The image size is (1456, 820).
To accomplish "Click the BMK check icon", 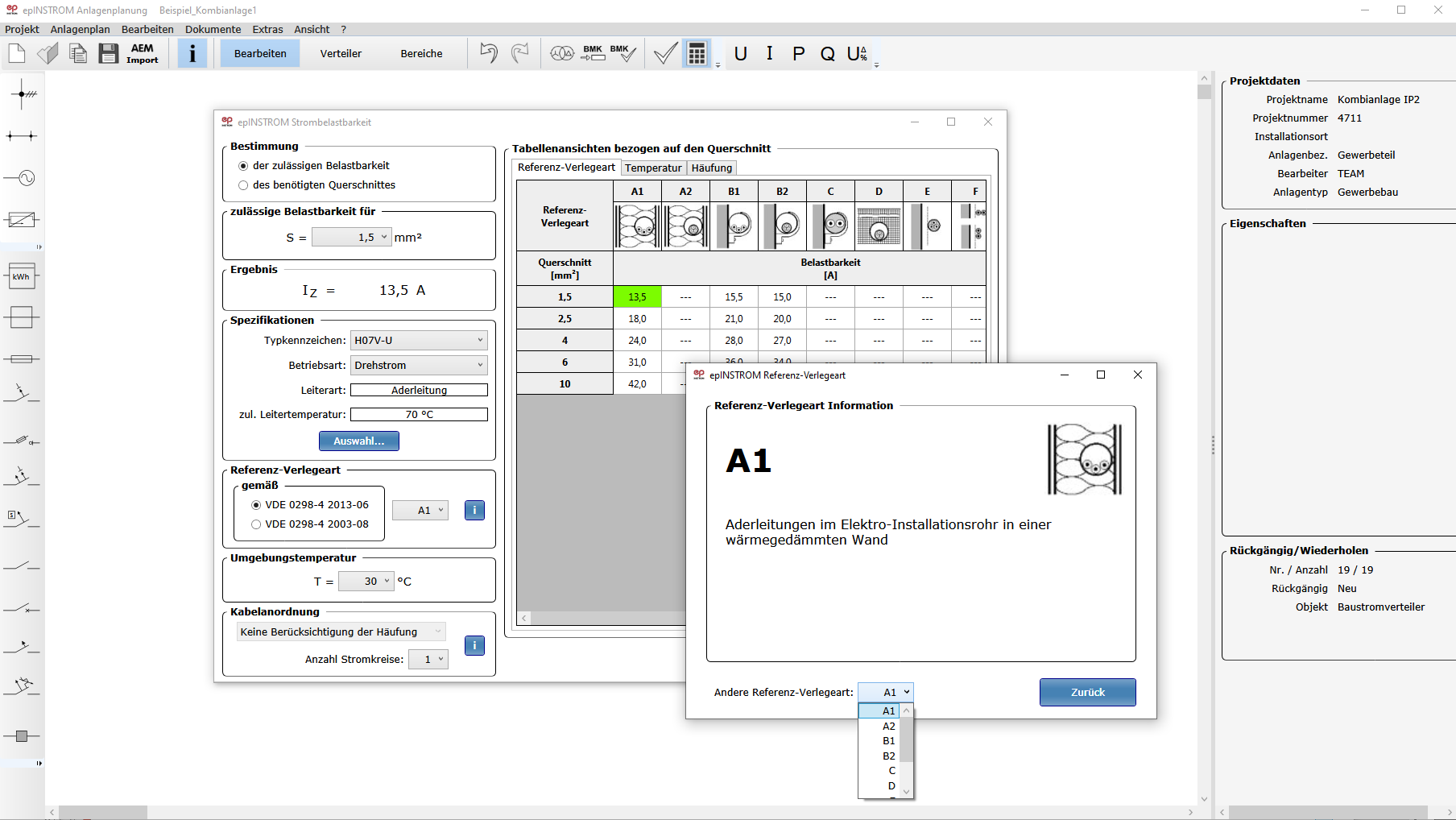I will coord(623,54).
